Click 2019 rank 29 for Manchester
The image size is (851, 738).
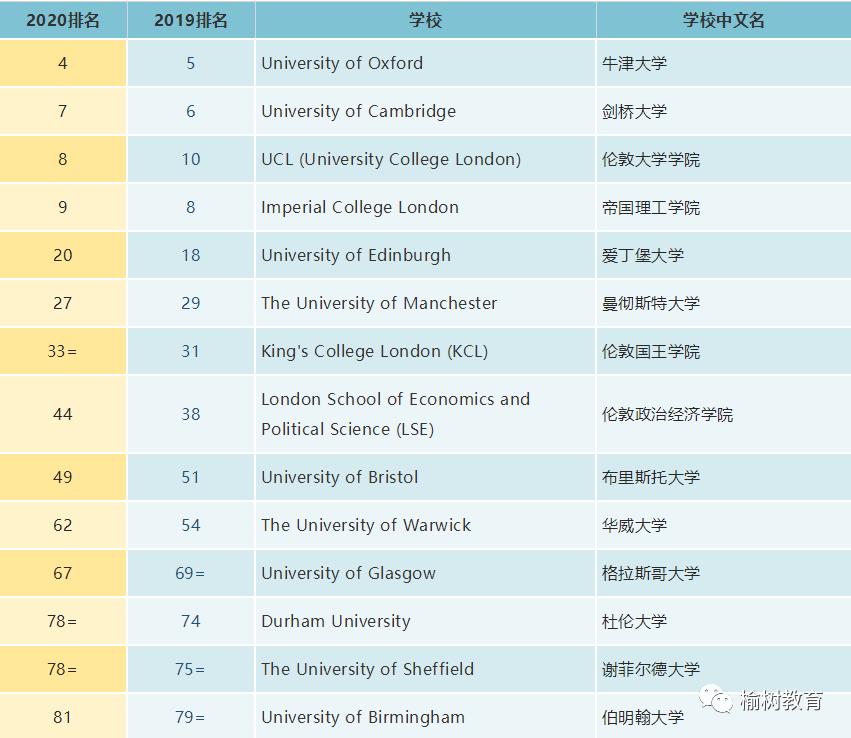191,303
